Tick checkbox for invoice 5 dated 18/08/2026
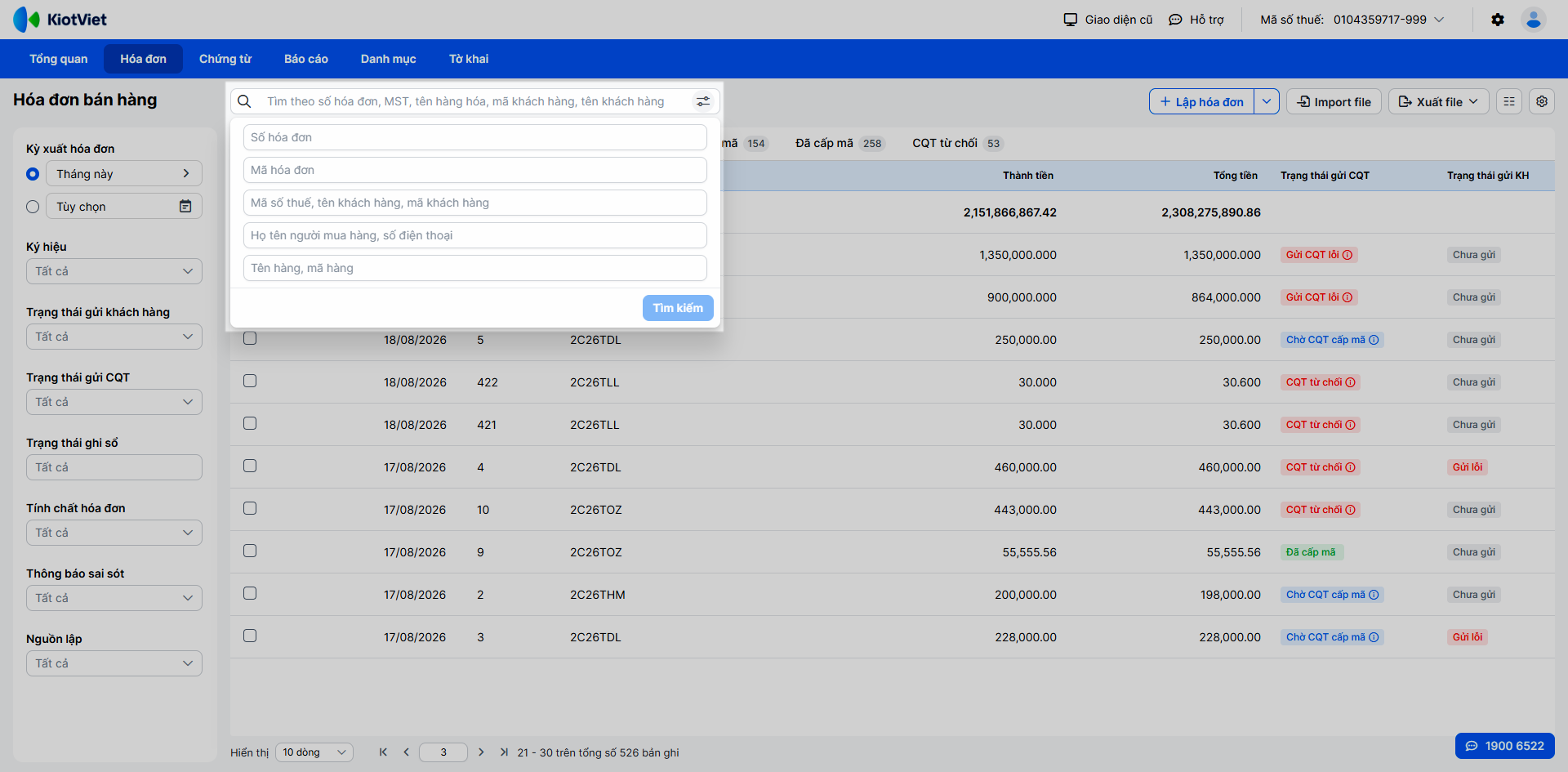Screen dimensions: 1568x772 (x=250, y=338)
